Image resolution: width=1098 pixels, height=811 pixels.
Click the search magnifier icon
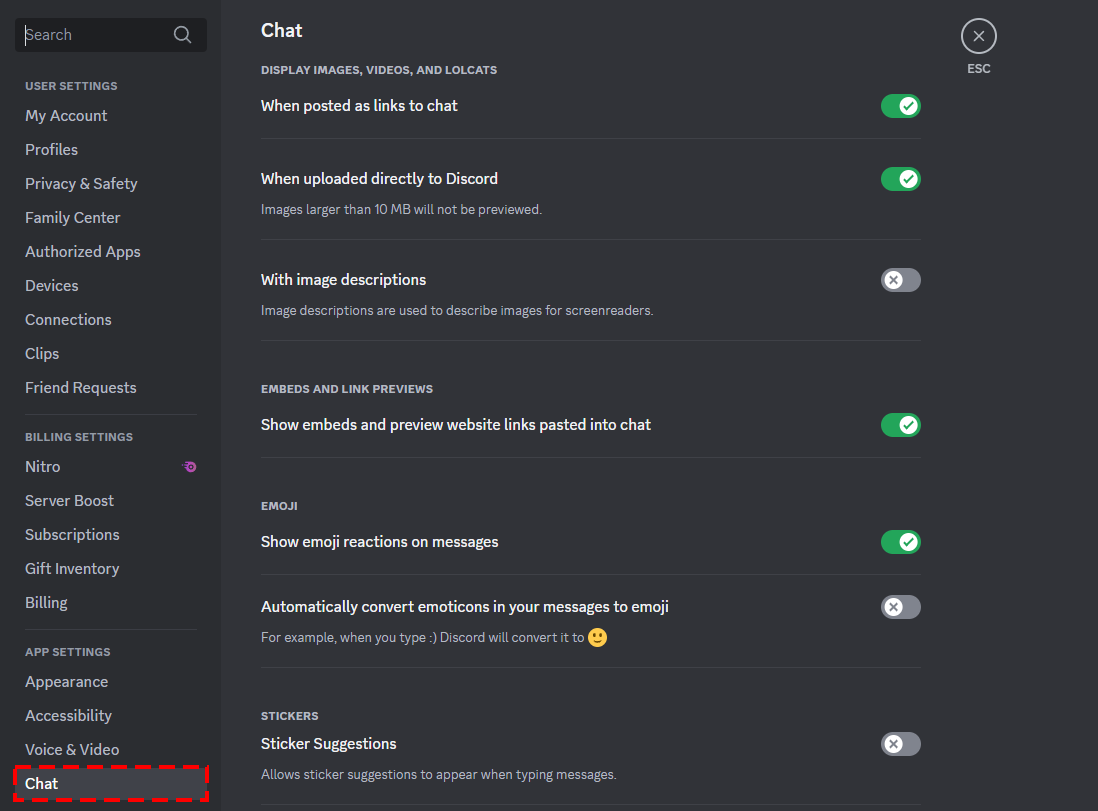[182, 35]
